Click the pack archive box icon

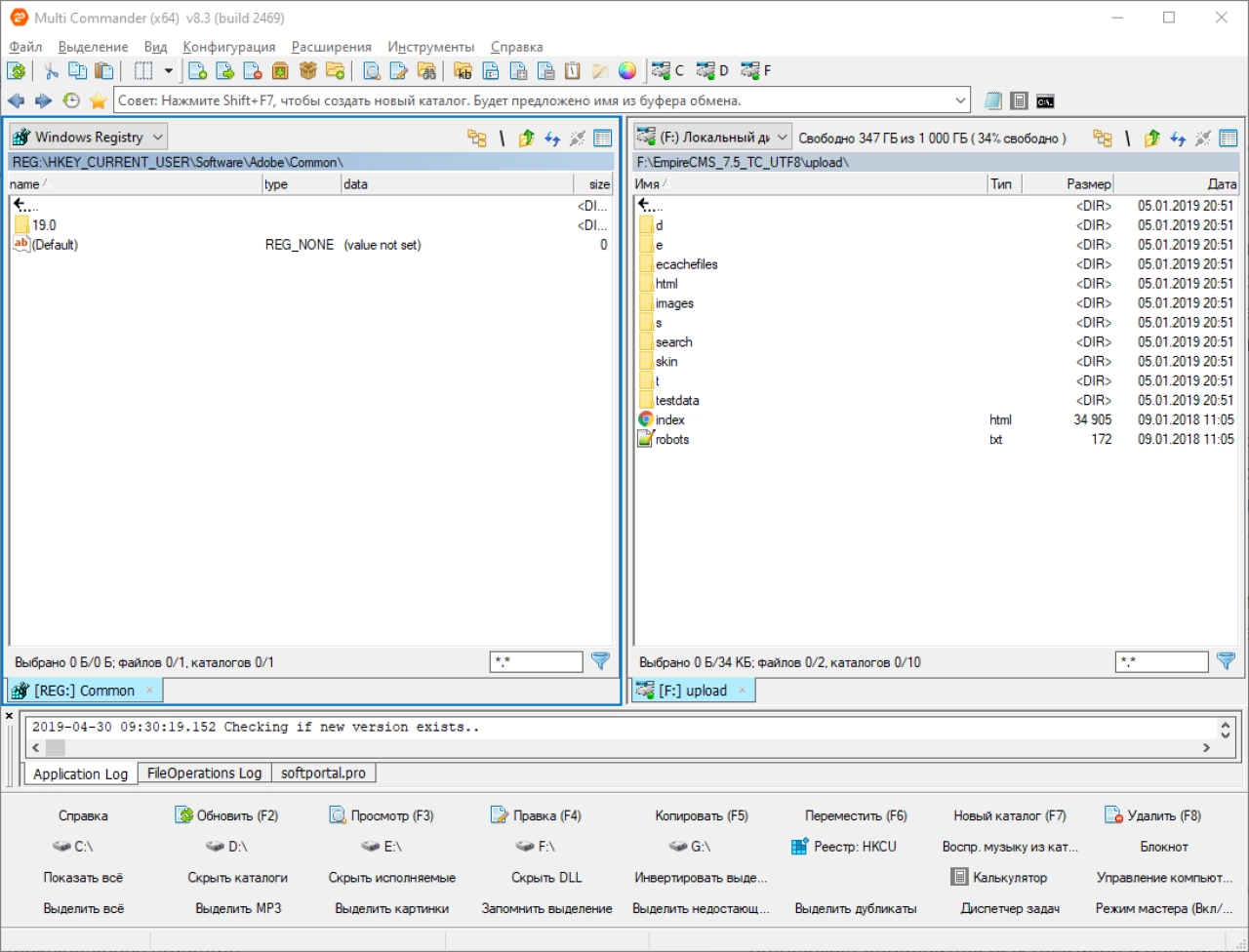point(280,70)
